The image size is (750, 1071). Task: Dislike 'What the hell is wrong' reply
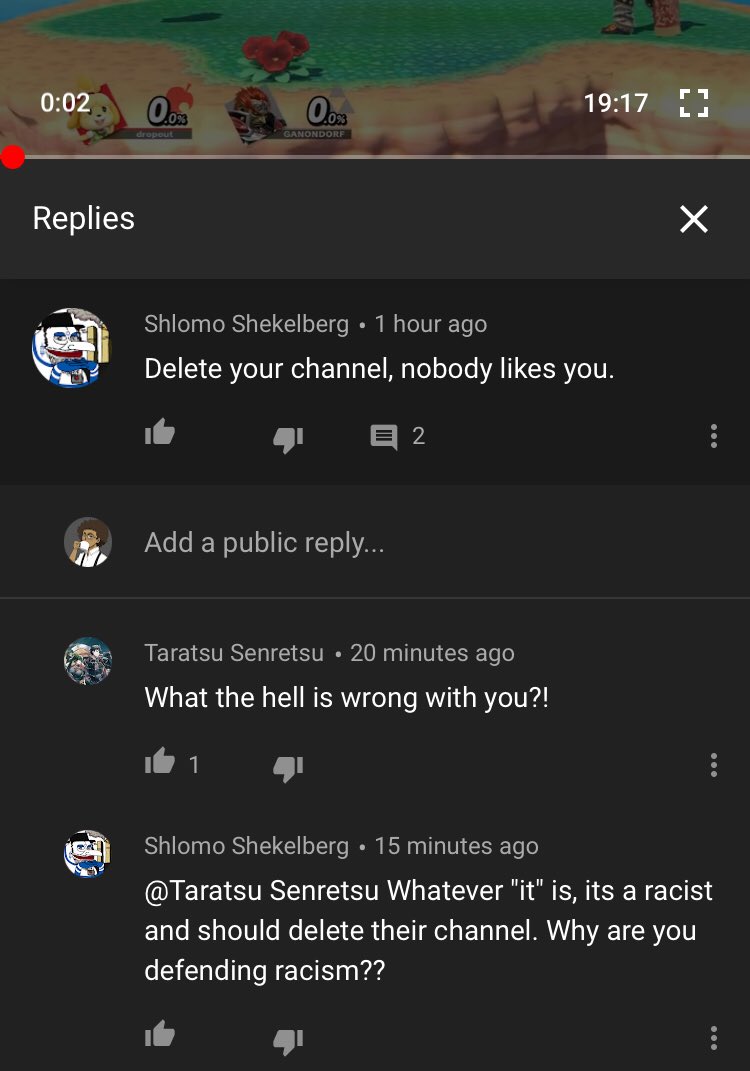(288, 768)
